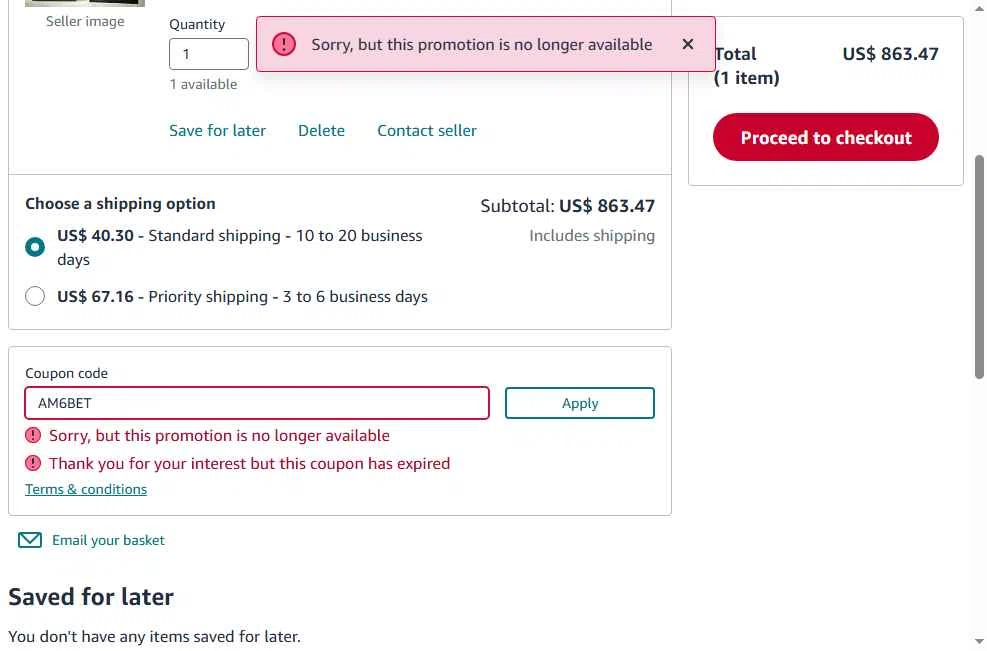This screenshot has width=987, height=651.
Task: Choose Priority shipping 3 to 6 days
Action: [35, 296]
